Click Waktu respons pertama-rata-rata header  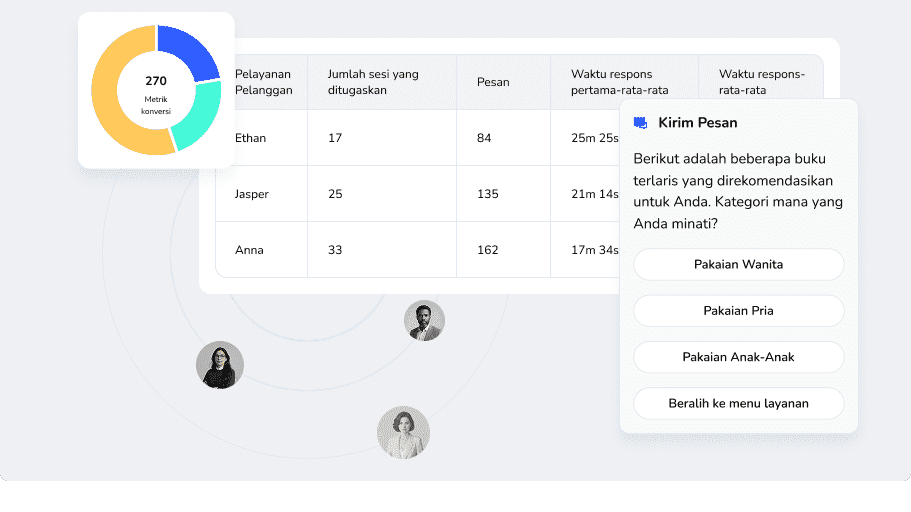tap(619, 82)
